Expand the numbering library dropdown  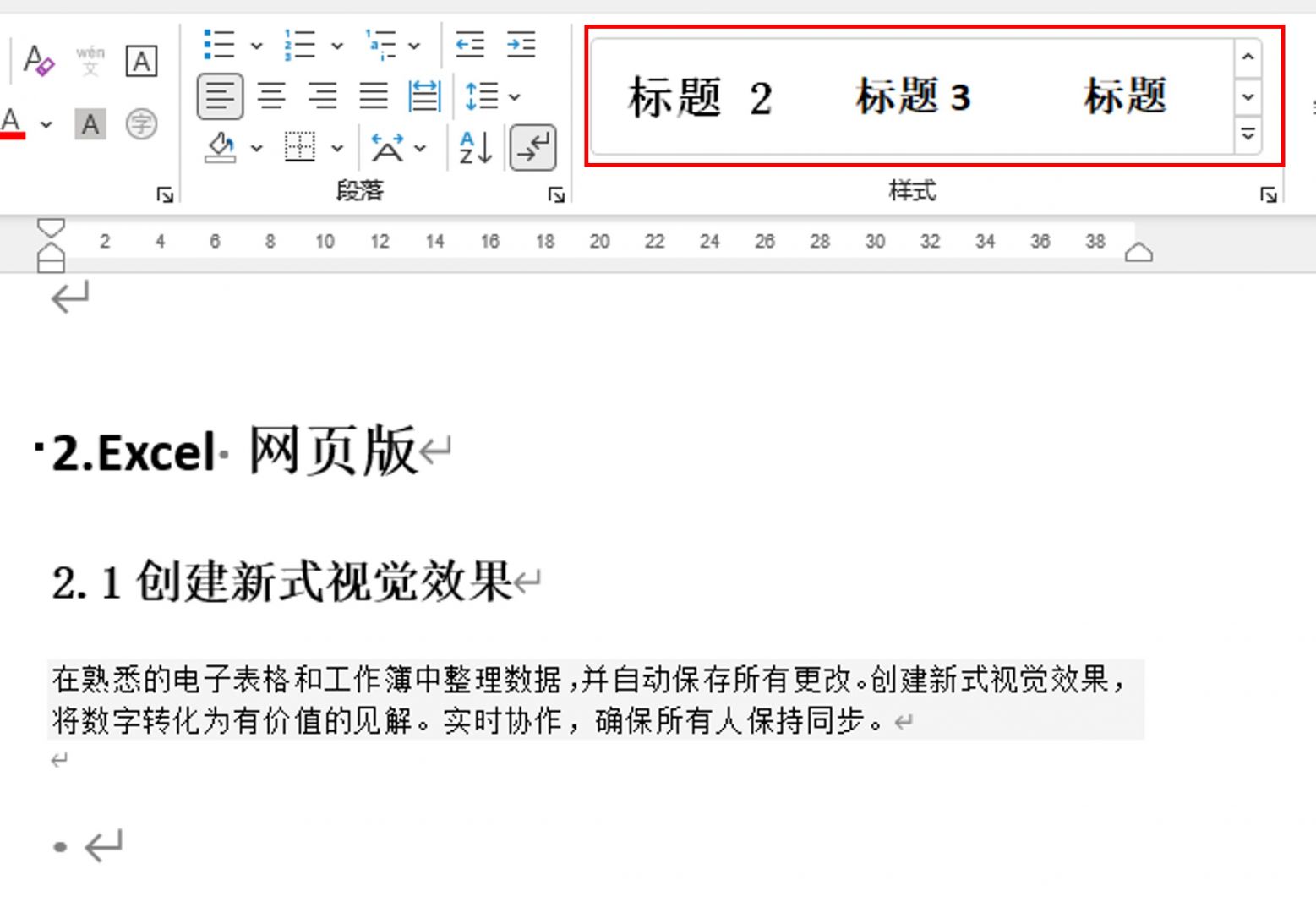[336, 46]
